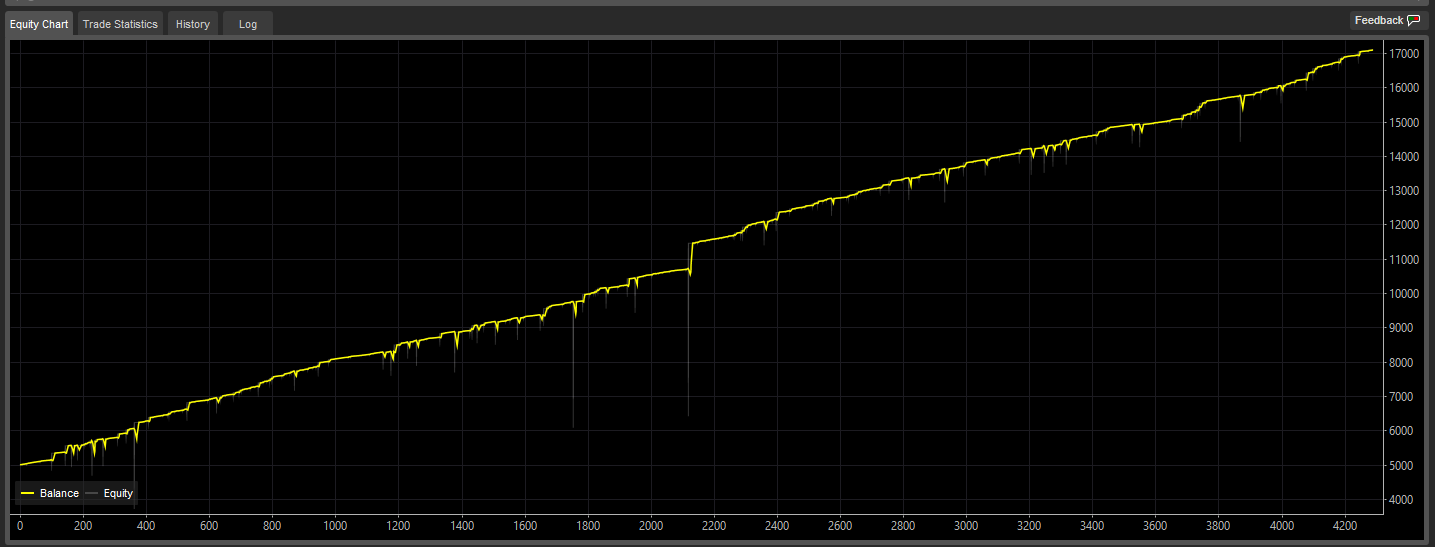Click the 10000 value on the vertical axis
Viewport: 1435px width, 547px height.
(1405, 294)
